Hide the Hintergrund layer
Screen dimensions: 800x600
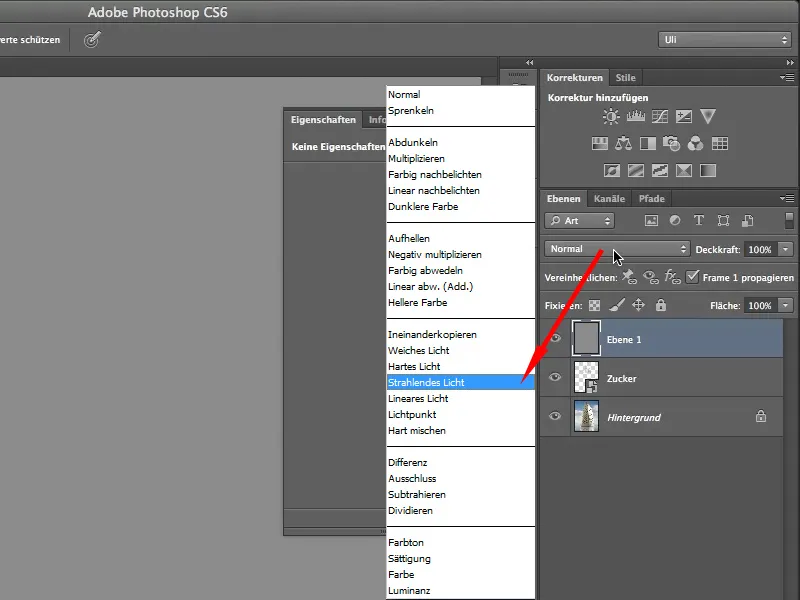[x=555, y=416]
